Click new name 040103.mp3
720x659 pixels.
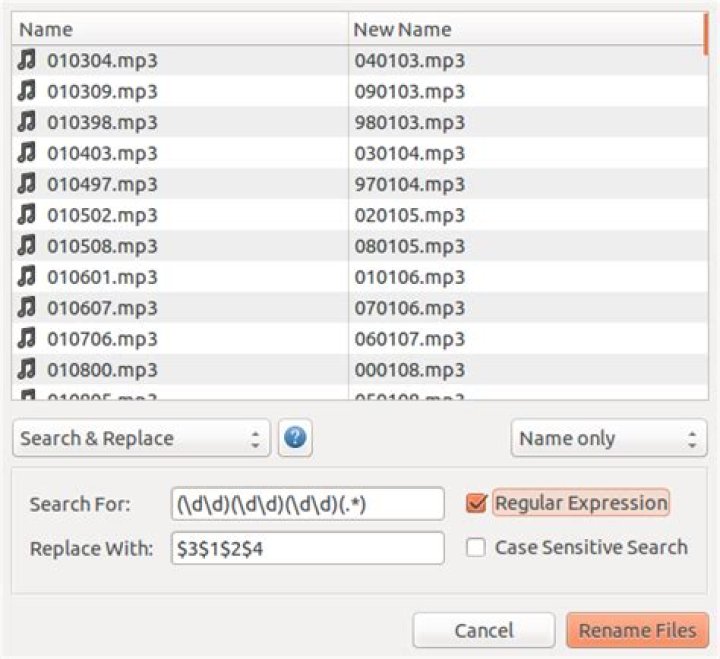point(410,61)
